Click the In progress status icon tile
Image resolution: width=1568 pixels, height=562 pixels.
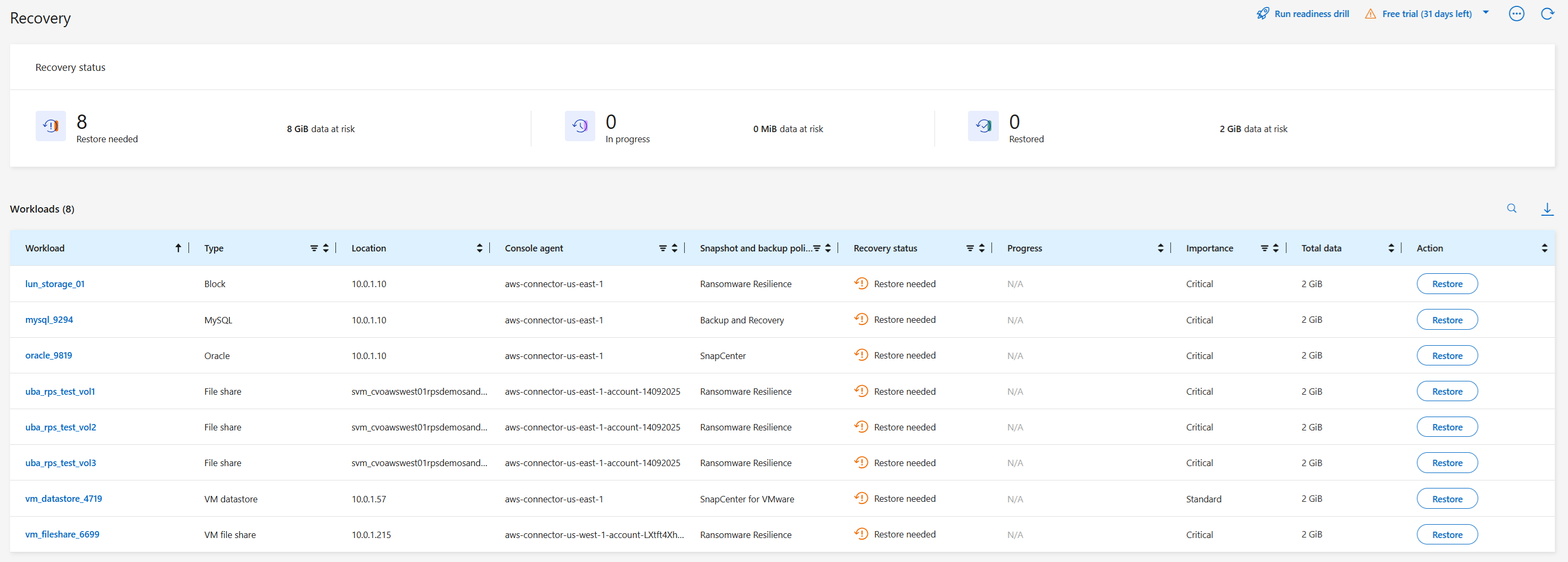pos(579,126)
